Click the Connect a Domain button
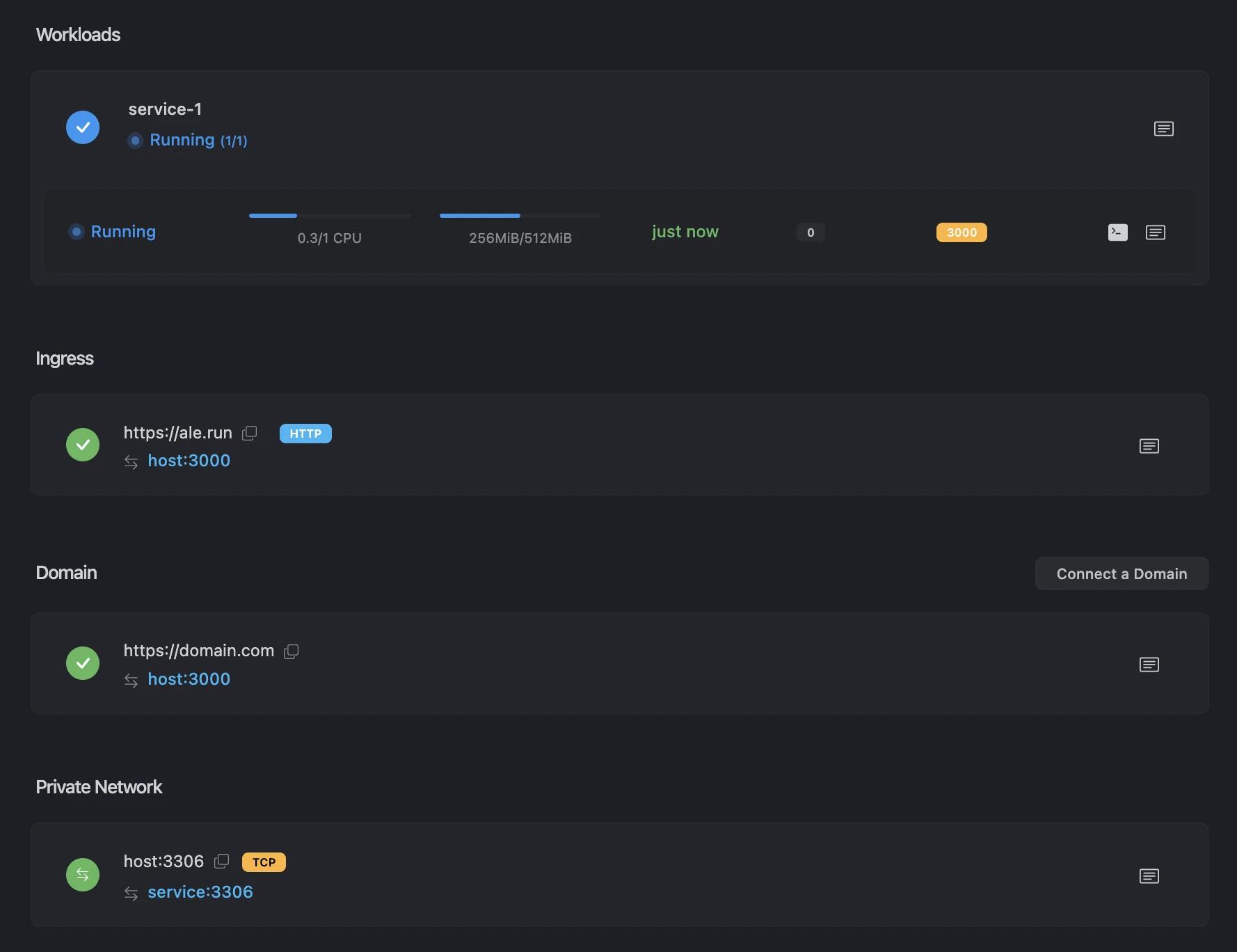 (x=1122, y=573)
